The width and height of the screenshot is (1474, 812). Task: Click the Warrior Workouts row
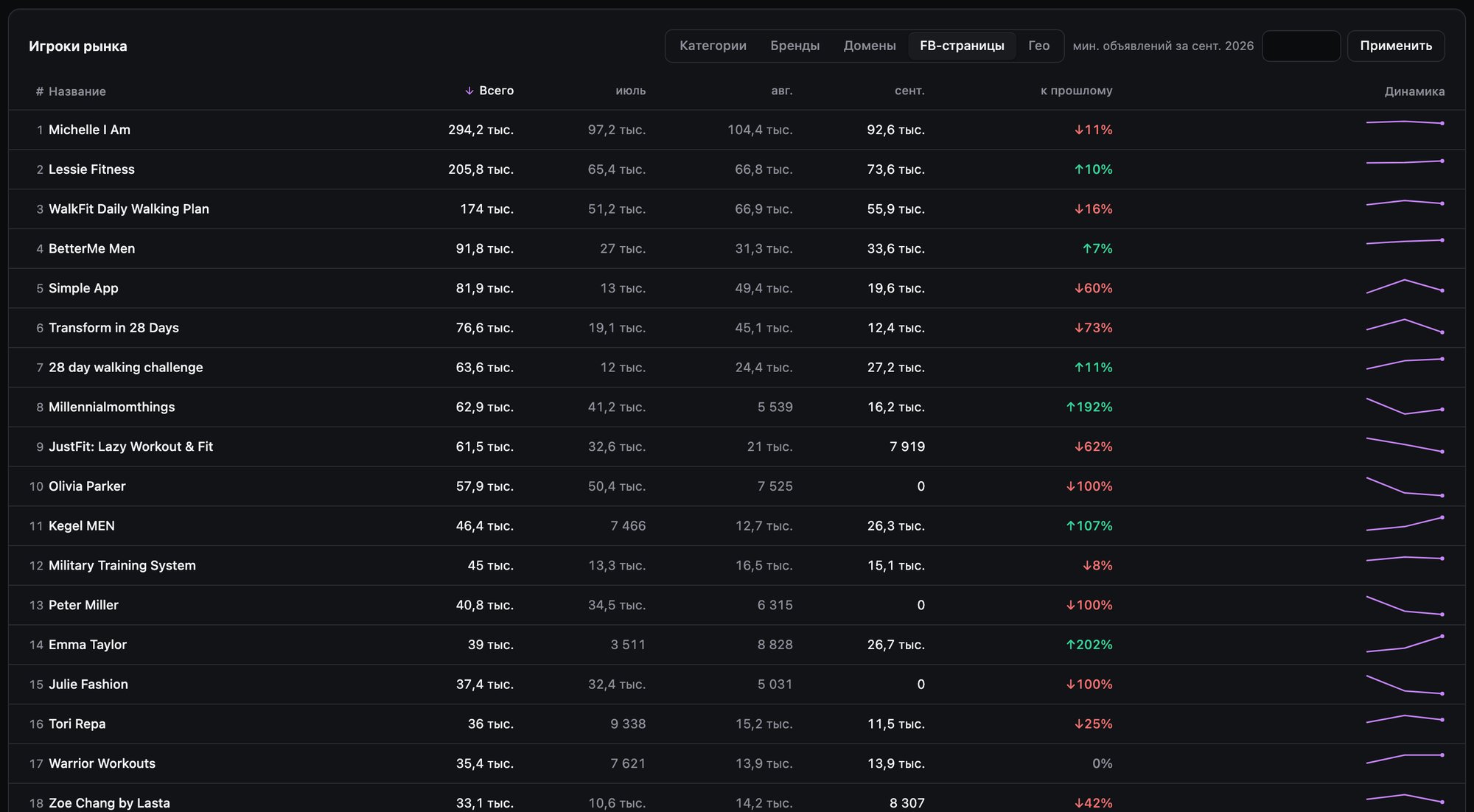[737, 763]
